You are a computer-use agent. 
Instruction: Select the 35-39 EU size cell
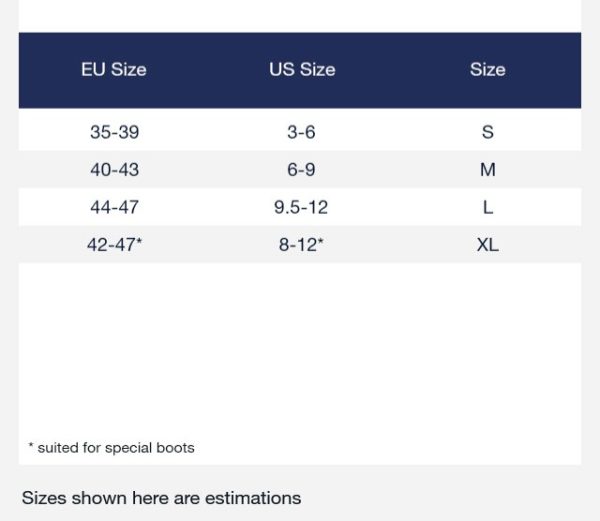(114, 132)
